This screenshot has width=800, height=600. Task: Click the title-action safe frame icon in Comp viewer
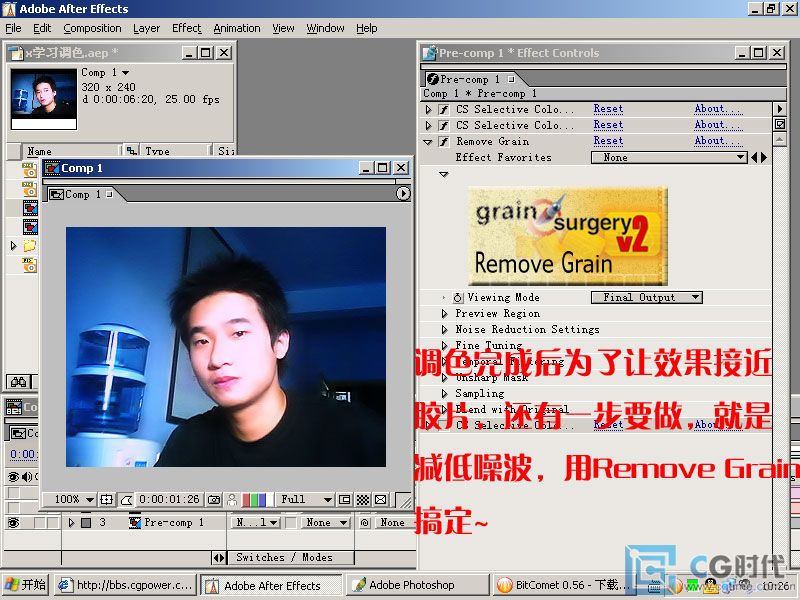[x=107, y=499]
